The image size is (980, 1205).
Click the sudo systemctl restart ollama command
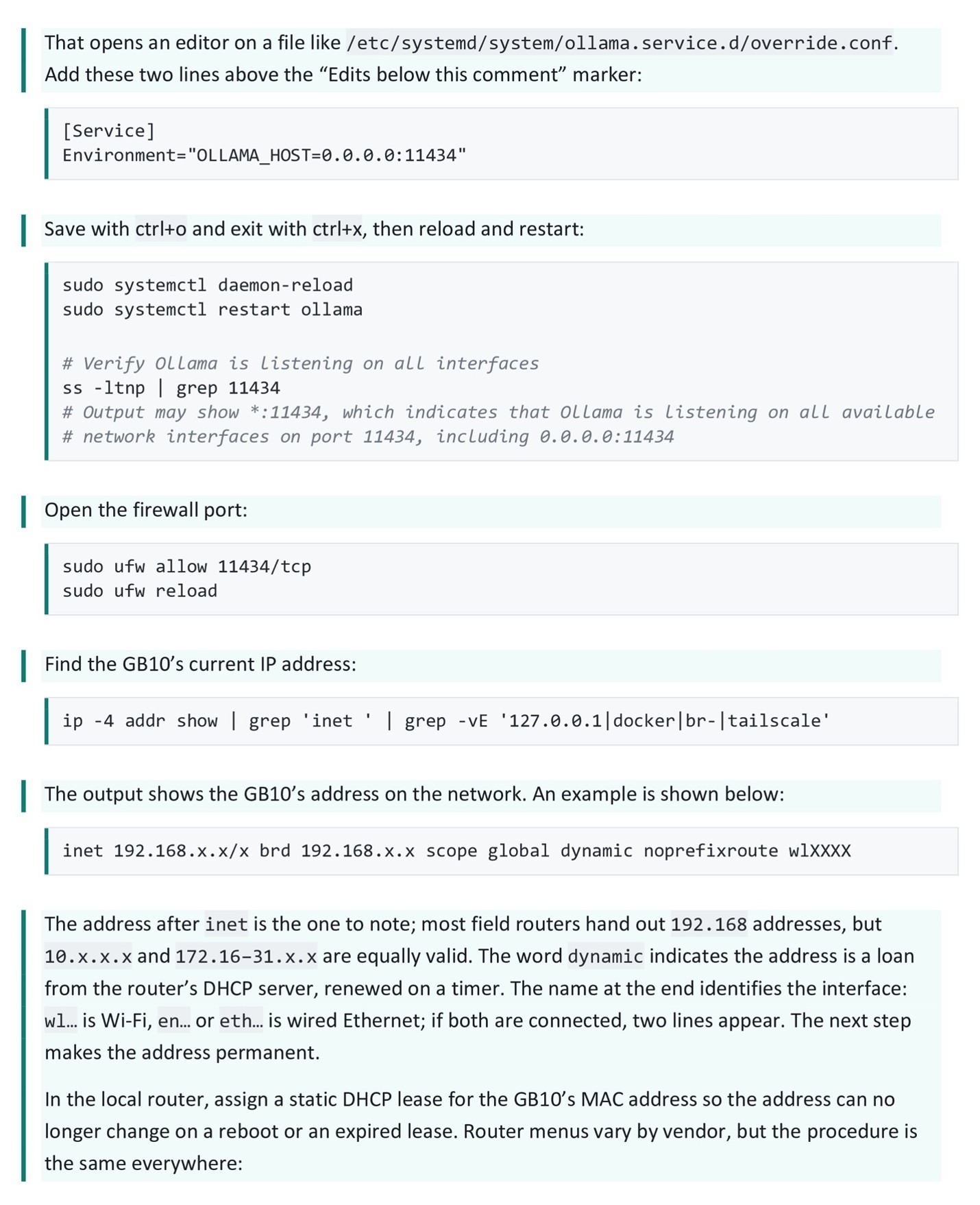(x=212, y=310)
